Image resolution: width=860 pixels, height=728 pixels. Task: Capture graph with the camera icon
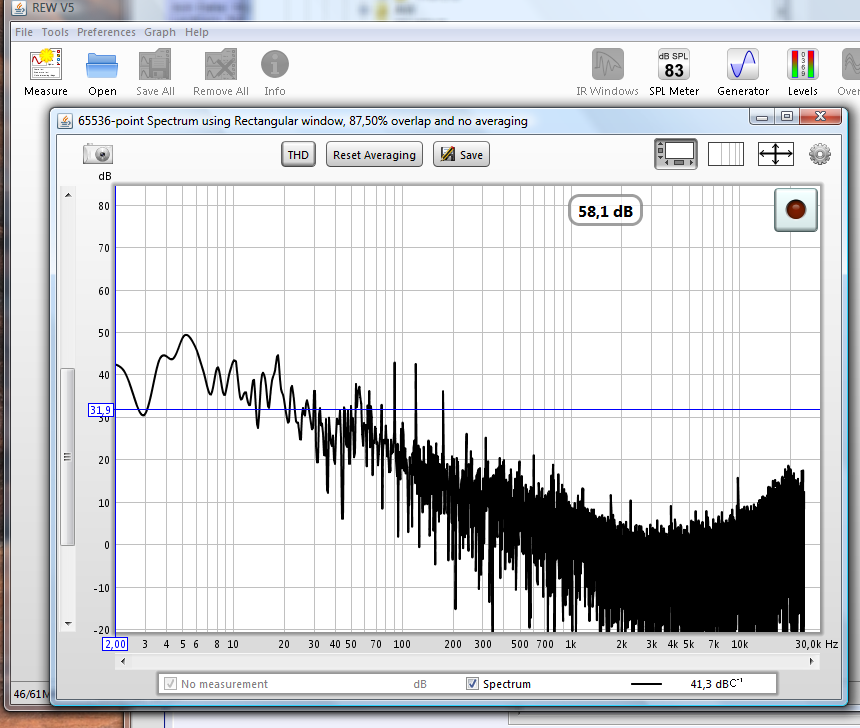point(98,154)
